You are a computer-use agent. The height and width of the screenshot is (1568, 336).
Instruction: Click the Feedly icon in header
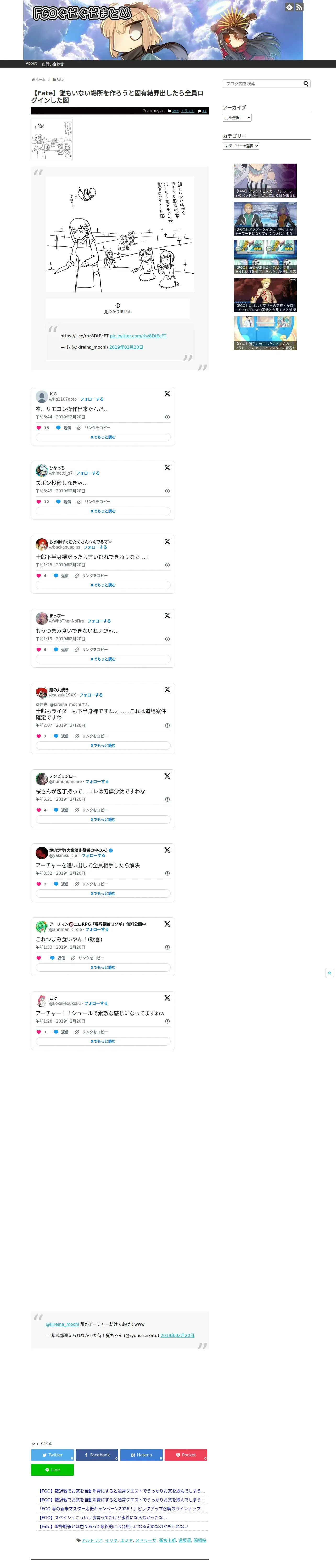point(289,7)
